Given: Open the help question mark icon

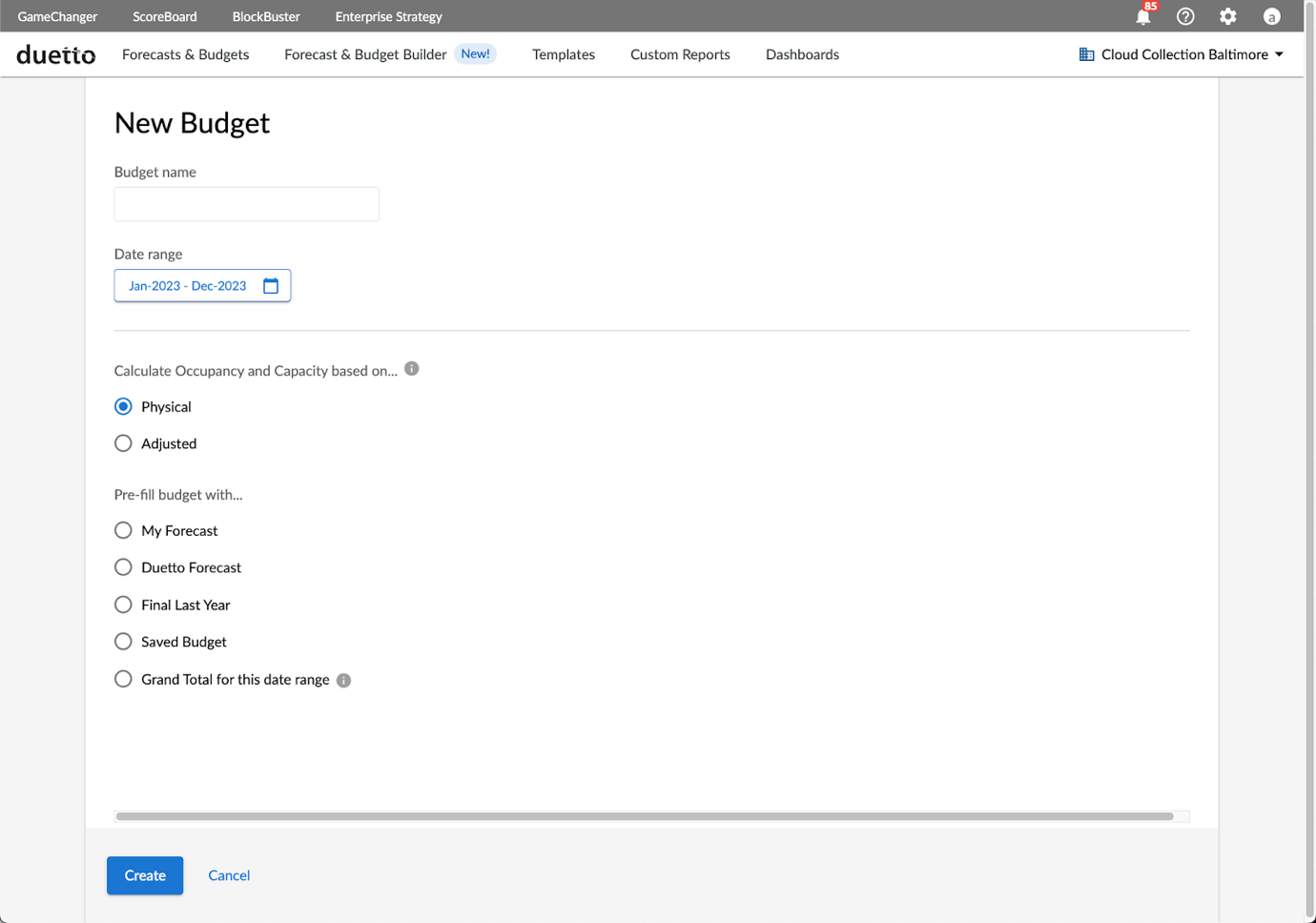Looking at the screenshot, I should [x=1185, y=16].
